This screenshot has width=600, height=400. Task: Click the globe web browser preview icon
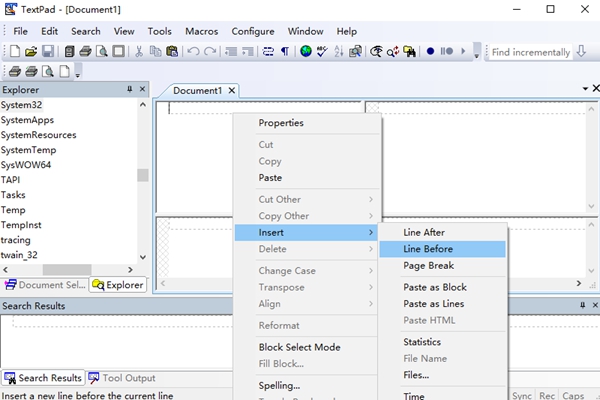306,51
